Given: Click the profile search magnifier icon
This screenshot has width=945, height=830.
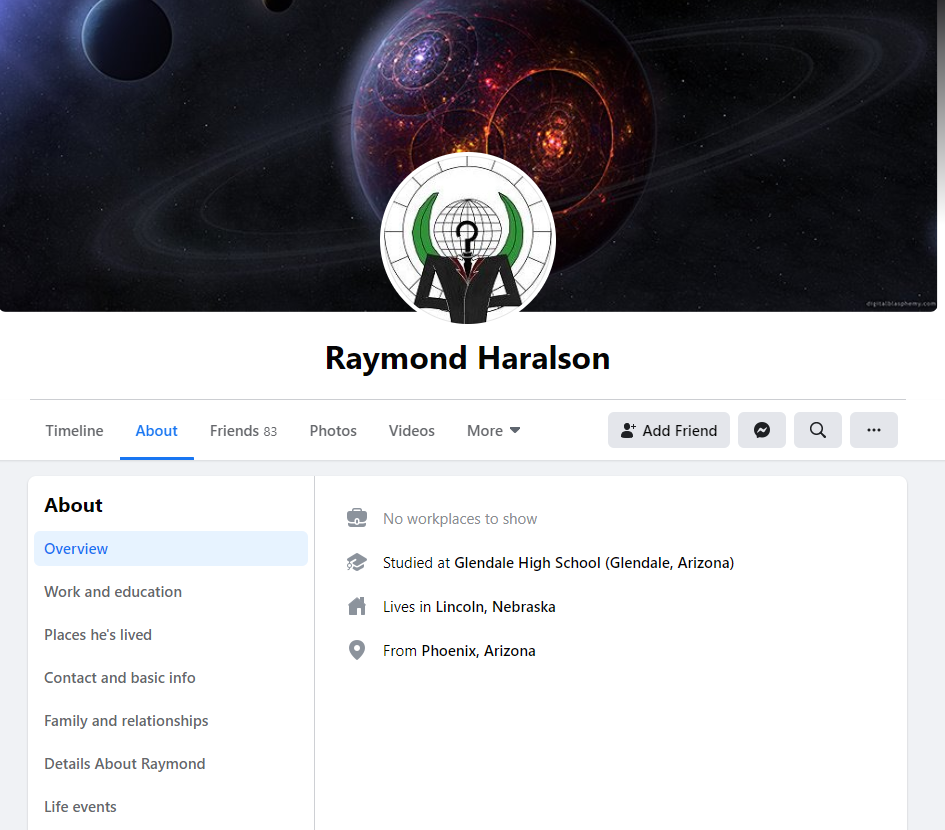Looking at the screenshot, I should coord(817,430).
